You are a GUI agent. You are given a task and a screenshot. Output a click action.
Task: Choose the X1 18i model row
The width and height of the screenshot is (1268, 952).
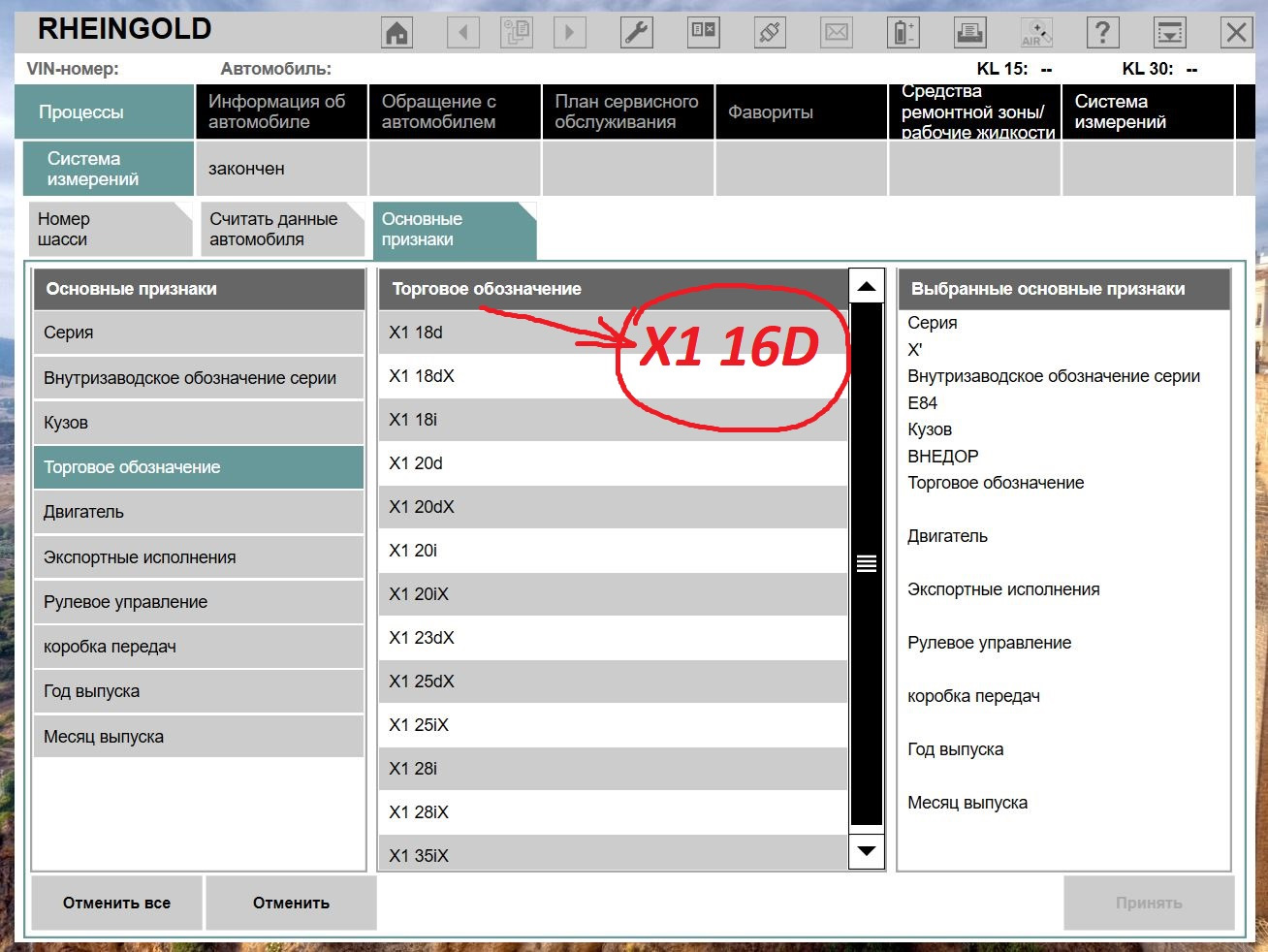[x=614, y=420]
